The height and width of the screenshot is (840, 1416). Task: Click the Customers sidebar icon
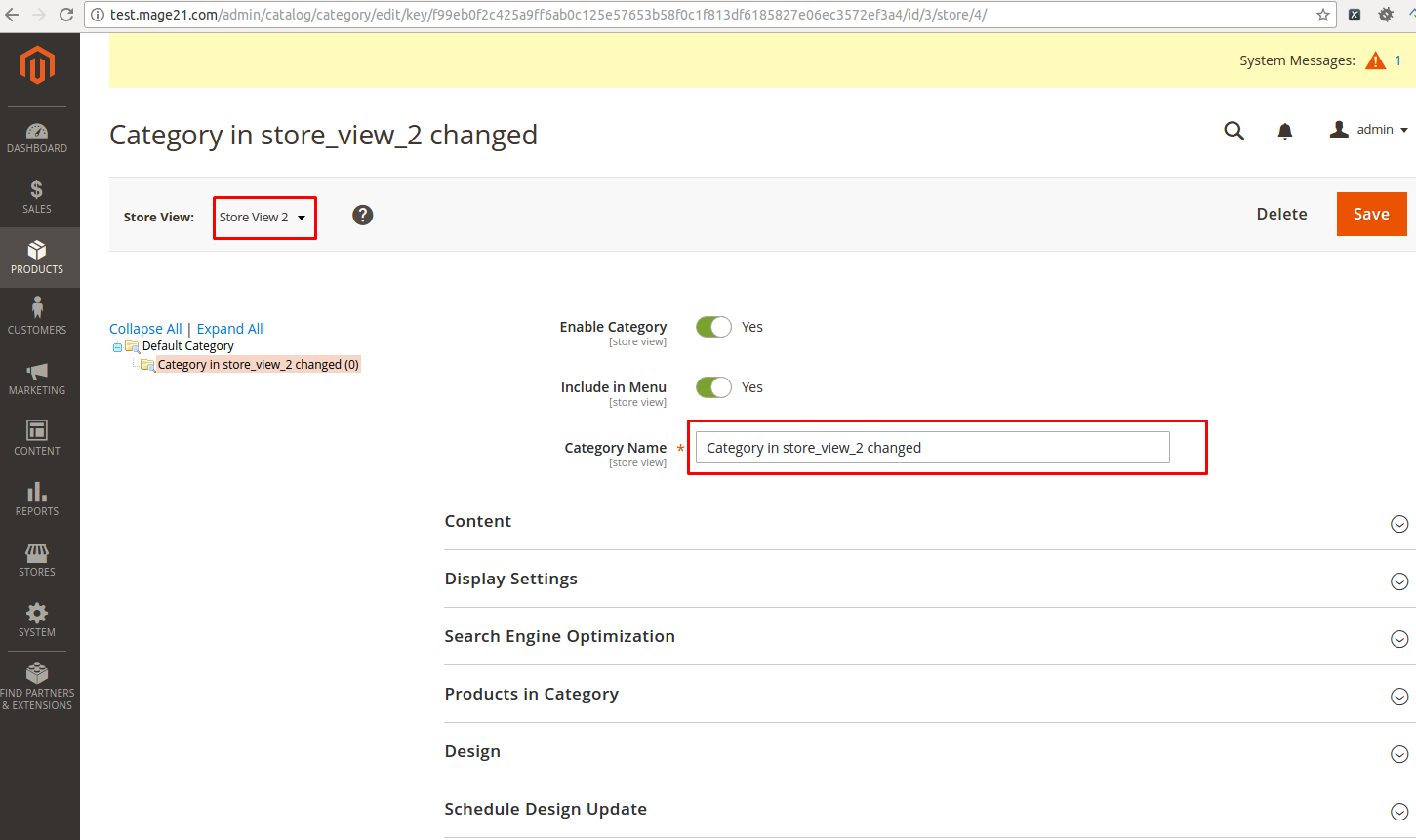(37, 311)
